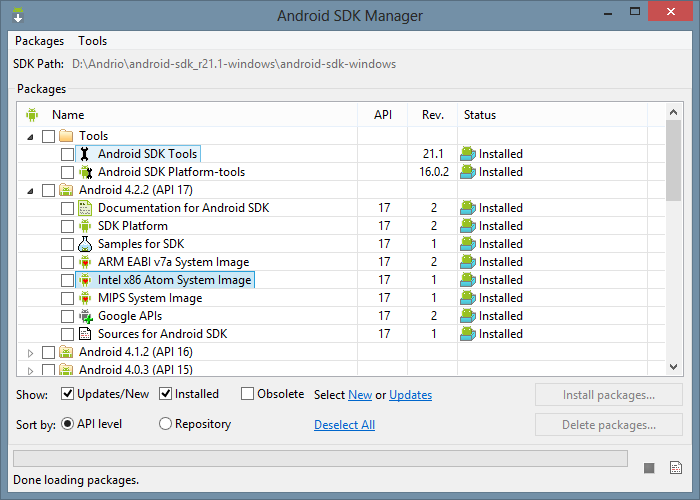The width and height of the screenshot is (700, 500).
Task: Tick the Android 4.2.2 (API 17) checkbox
Action: tap(48, 190)
